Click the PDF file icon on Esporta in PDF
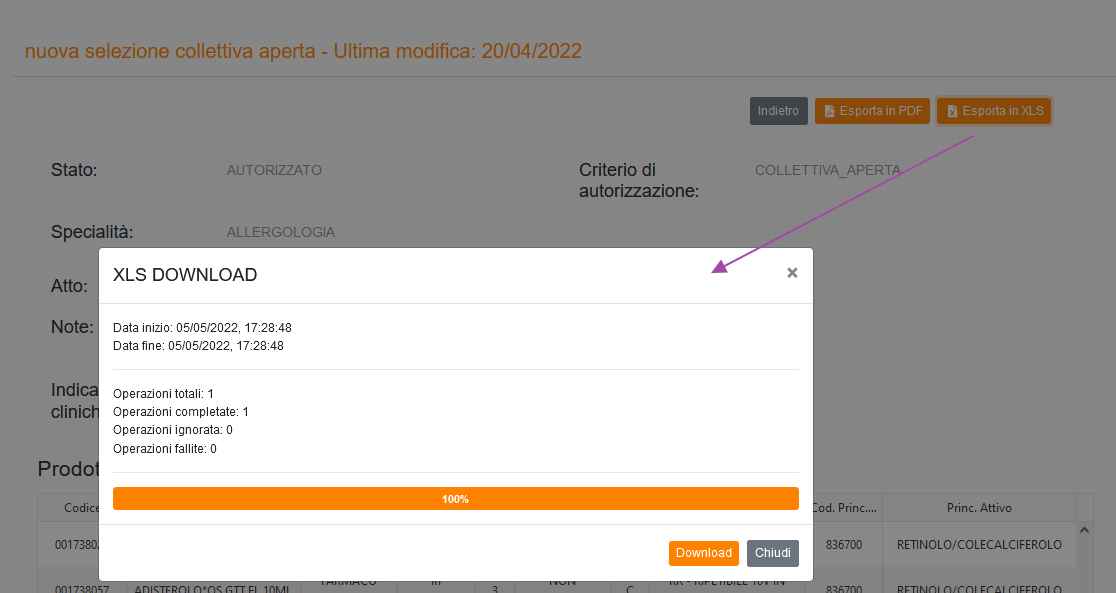The height and width of the screenshot is (593, 1116). [829, 111]
